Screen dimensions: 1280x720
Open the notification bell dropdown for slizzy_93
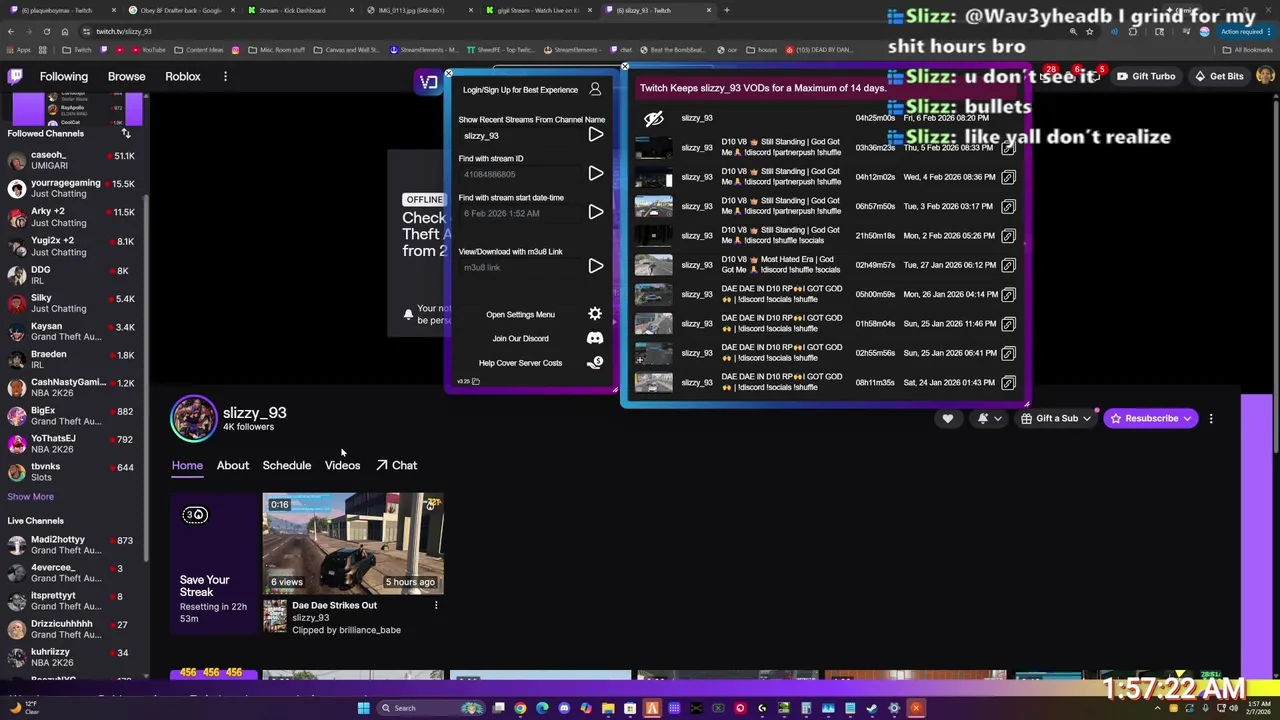(989, 419)
